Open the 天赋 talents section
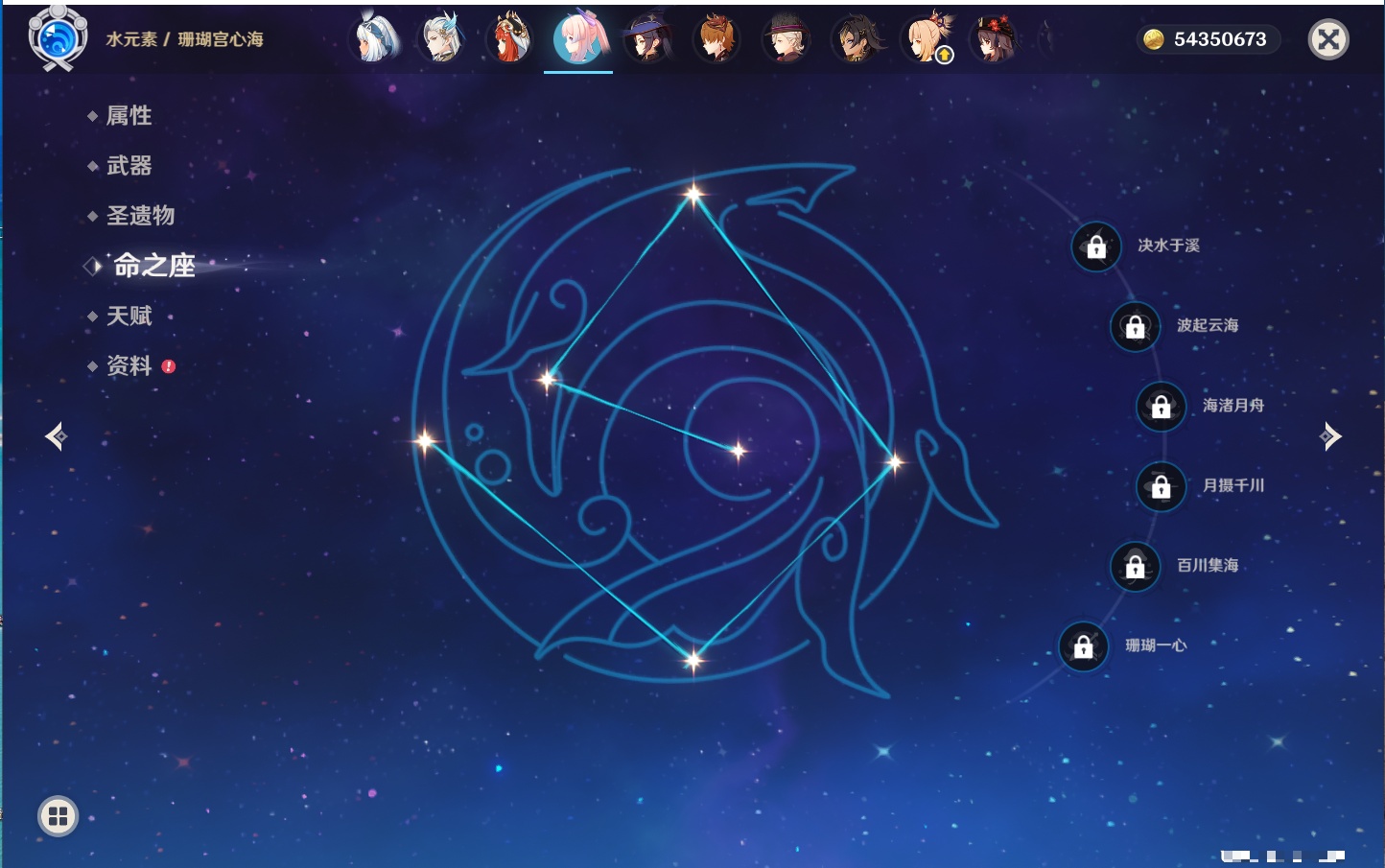Viewport: 1385px width, 868px height. click(129, 316)
